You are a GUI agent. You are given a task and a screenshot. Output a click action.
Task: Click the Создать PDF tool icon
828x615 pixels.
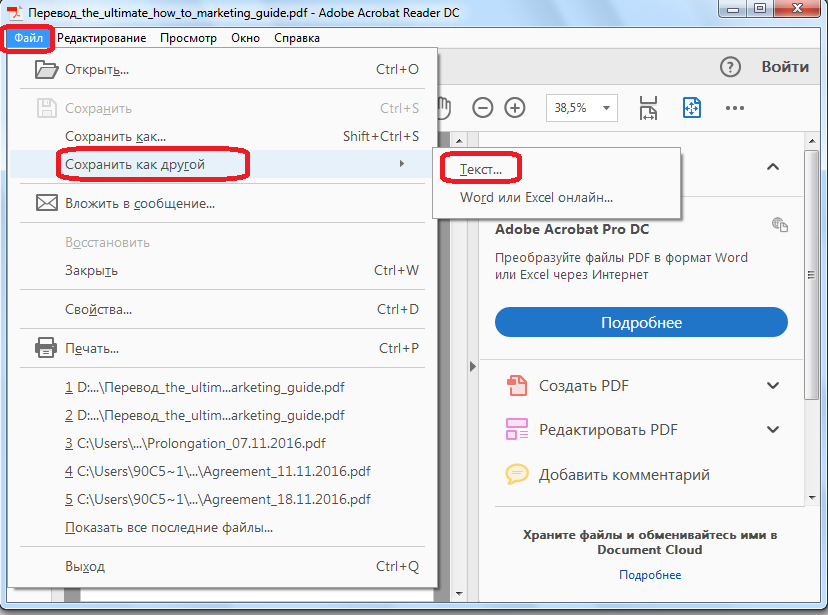516,386
